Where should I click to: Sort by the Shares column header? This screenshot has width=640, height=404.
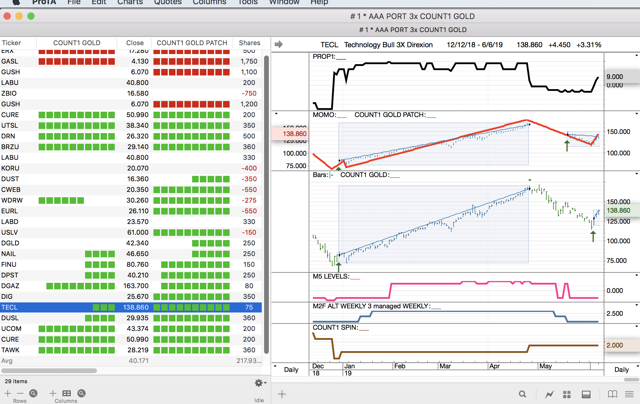tap(249, 43)
